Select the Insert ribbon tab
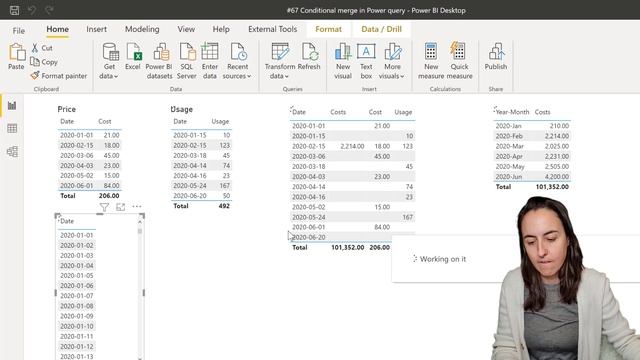640x360 pixels. coord(96,29)
